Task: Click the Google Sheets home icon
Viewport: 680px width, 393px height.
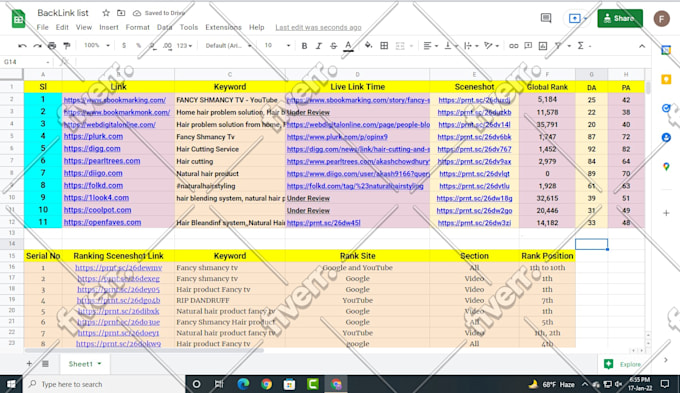Action: pyautogui.click(x=18, y=19)
